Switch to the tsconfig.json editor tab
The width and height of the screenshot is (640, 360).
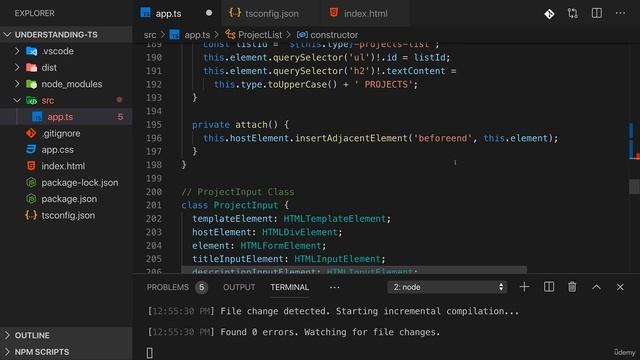pos(271,13)
